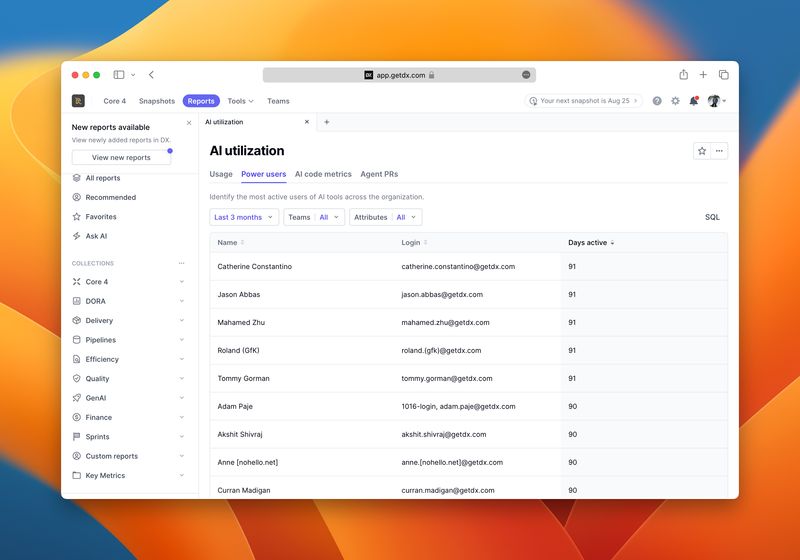Open the Attributes filter dropdown

[x=385, y=217]
